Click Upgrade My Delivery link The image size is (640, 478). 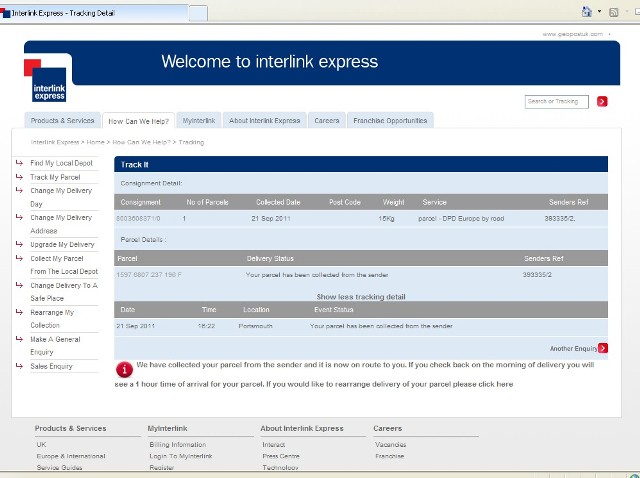(62, 245)
